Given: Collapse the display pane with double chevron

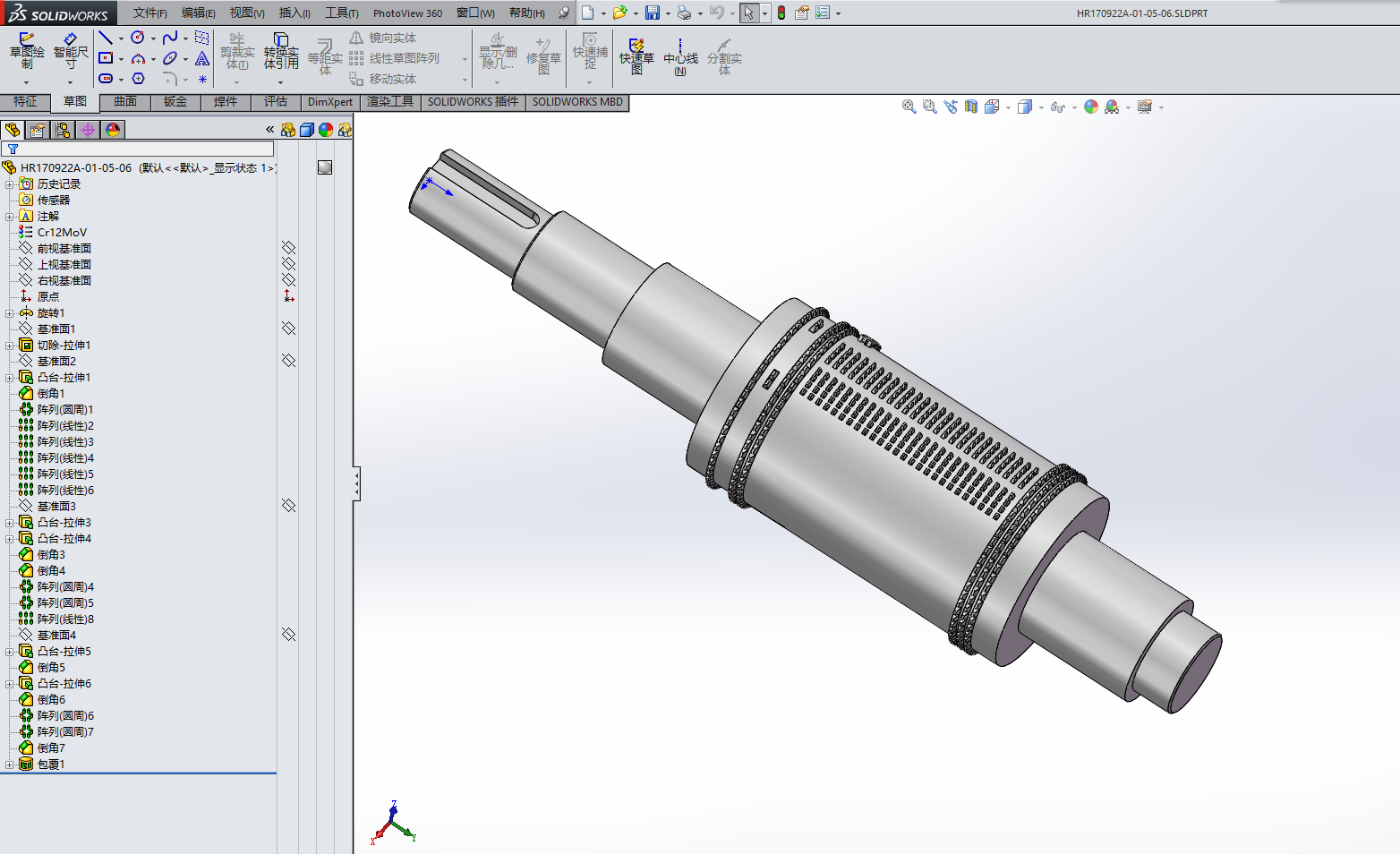Looking at the screenshot, I should pos(269,130).
